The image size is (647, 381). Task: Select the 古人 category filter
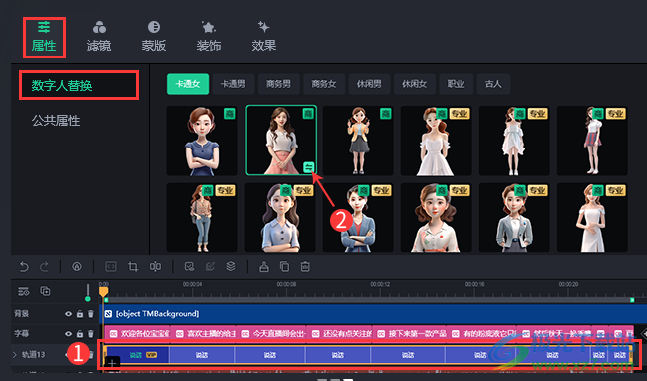click(493, 84)
